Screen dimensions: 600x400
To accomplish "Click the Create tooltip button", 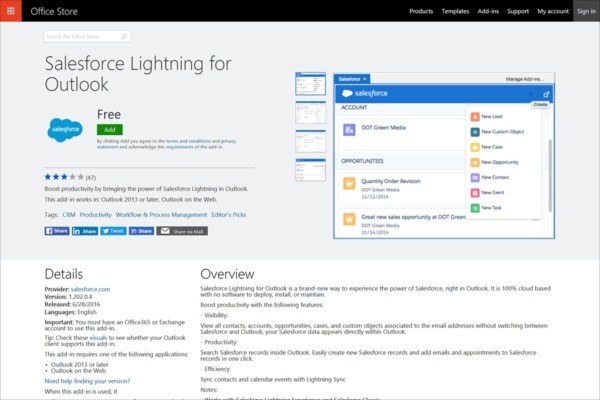I will [x=540, y=104].
